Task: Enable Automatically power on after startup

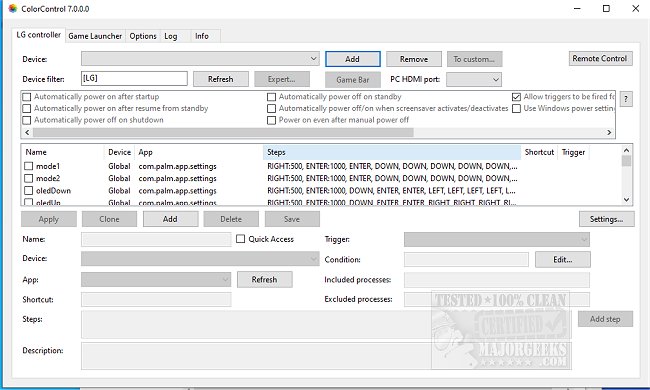Action: pyautogui.click(x=27, y=97)
